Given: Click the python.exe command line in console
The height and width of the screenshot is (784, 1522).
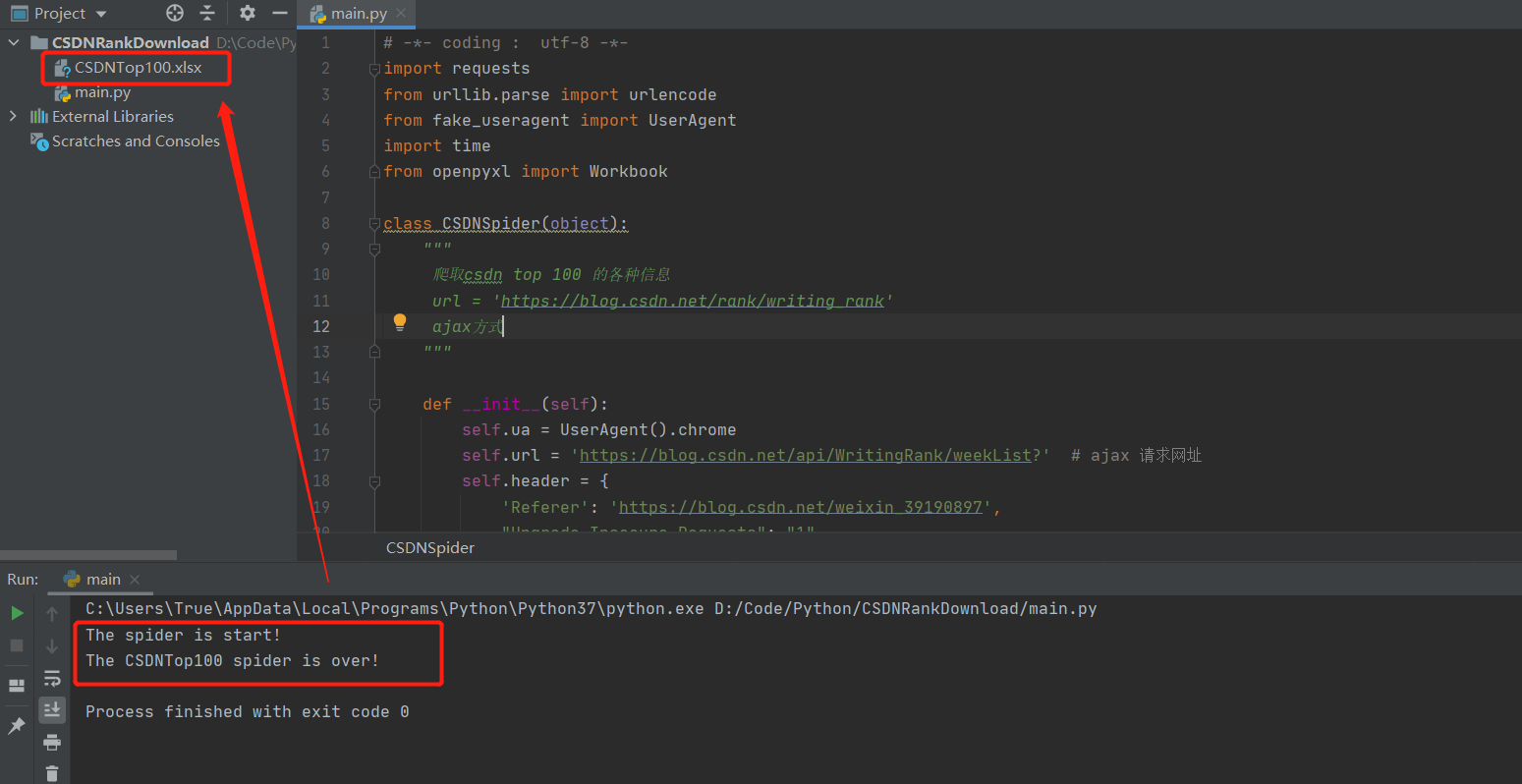Looking at the screenshot, I should 591,608.
